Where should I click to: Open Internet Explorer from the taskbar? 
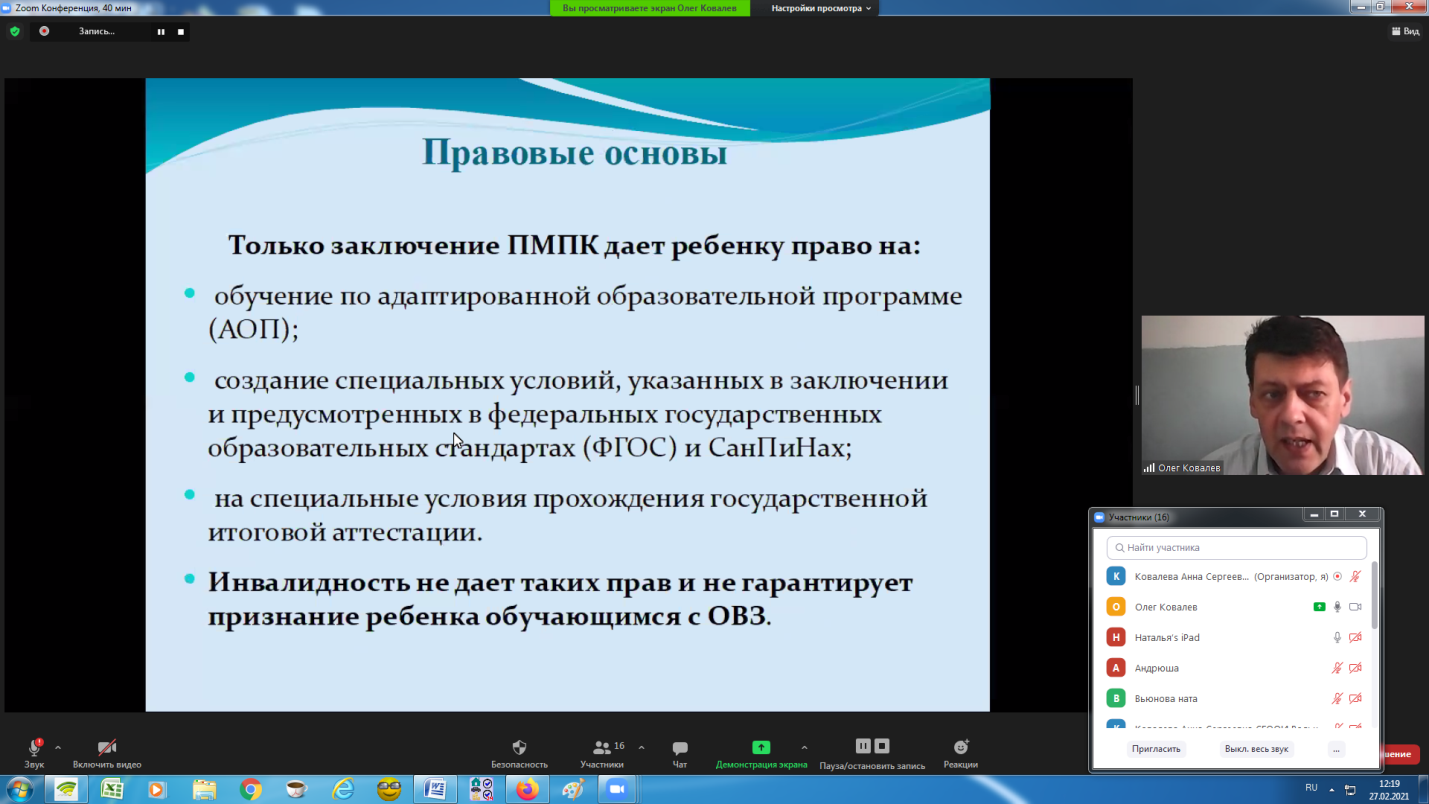[343, 789]
